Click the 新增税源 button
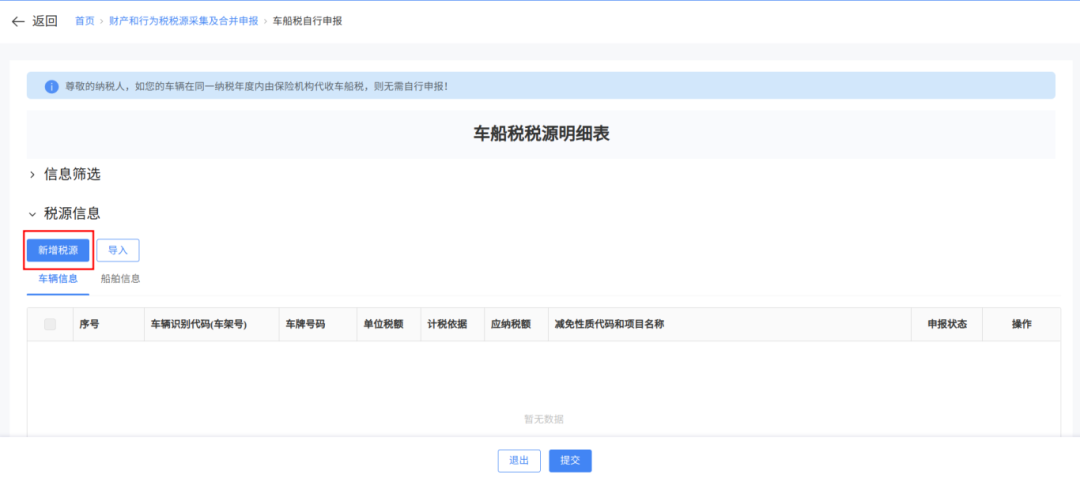 click(58, 251)
